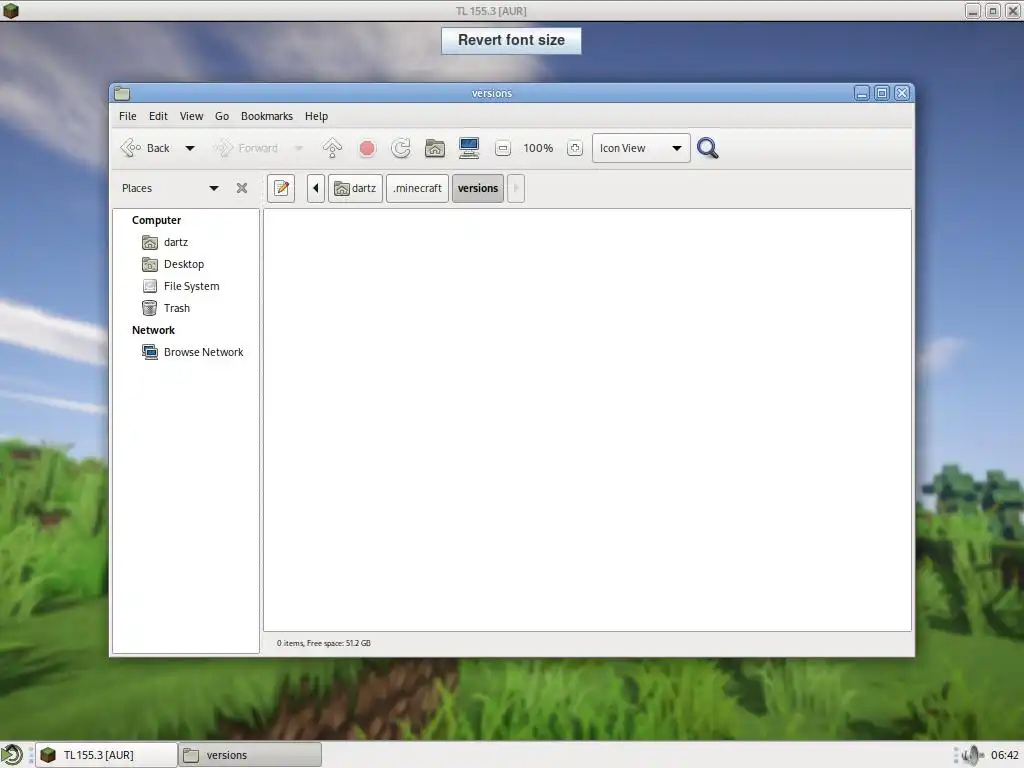Zoom in with the plus icon

coord(575,148)
